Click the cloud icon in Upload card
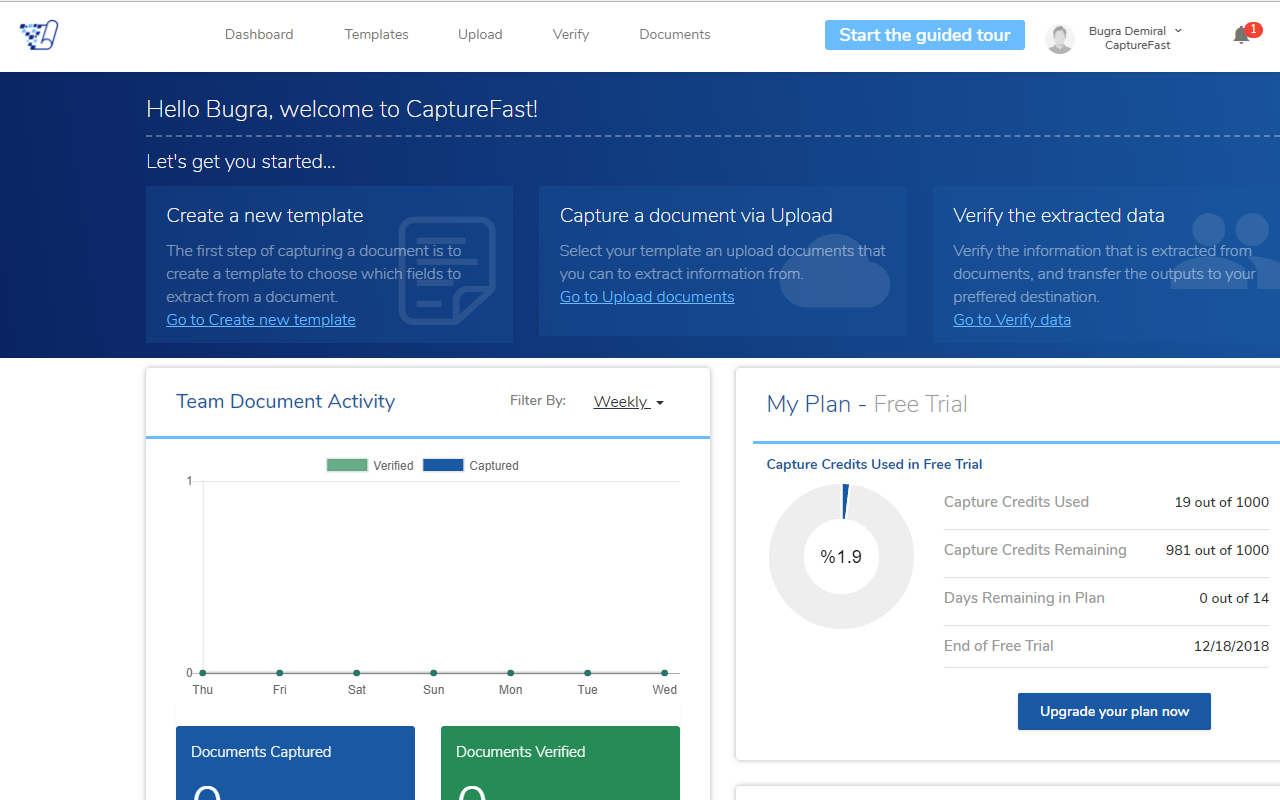Image resolution: width=1280 pixels, height=800 pixels. [x=835, y=270]
